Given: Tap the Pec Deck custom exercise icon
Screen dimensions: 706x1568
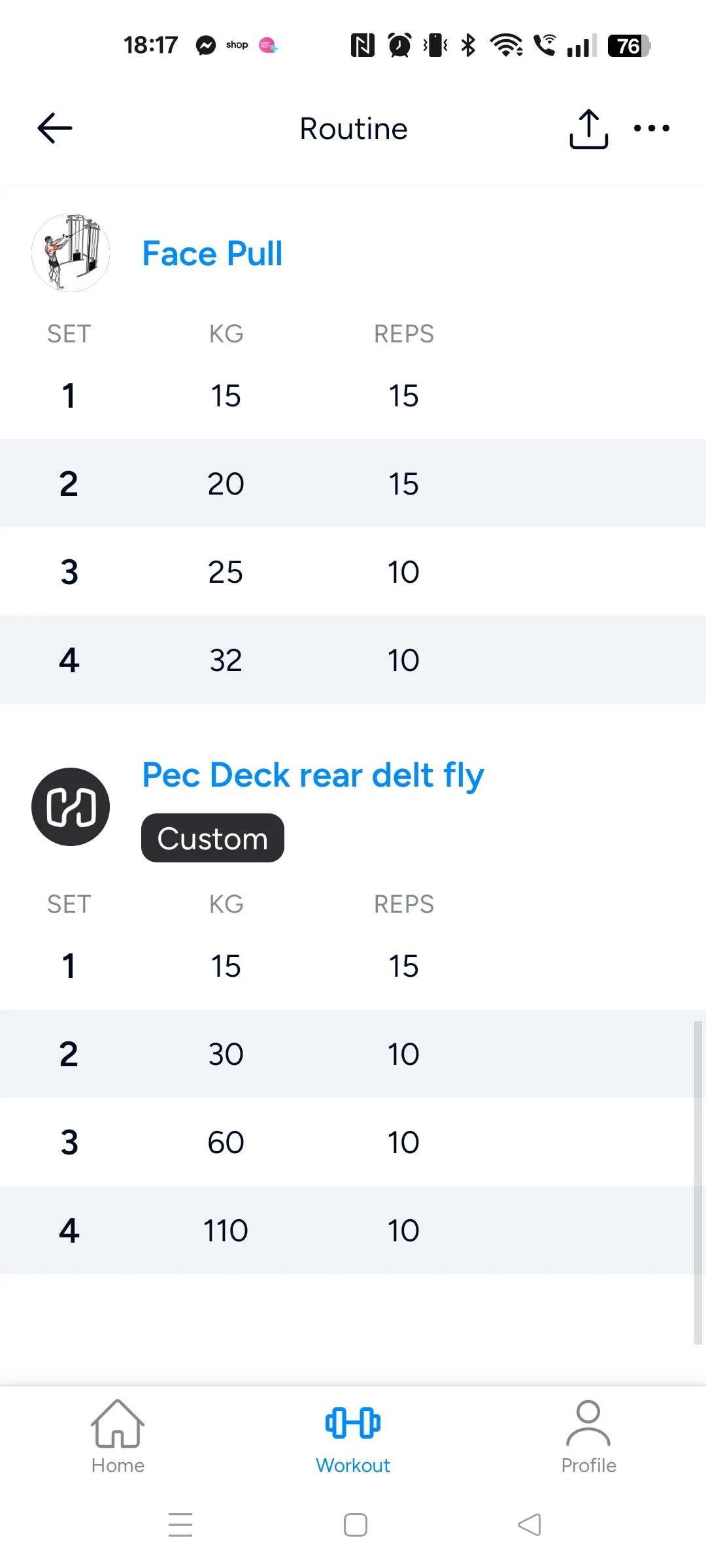Looking at the screenshot, I should (x=71, y=806).
